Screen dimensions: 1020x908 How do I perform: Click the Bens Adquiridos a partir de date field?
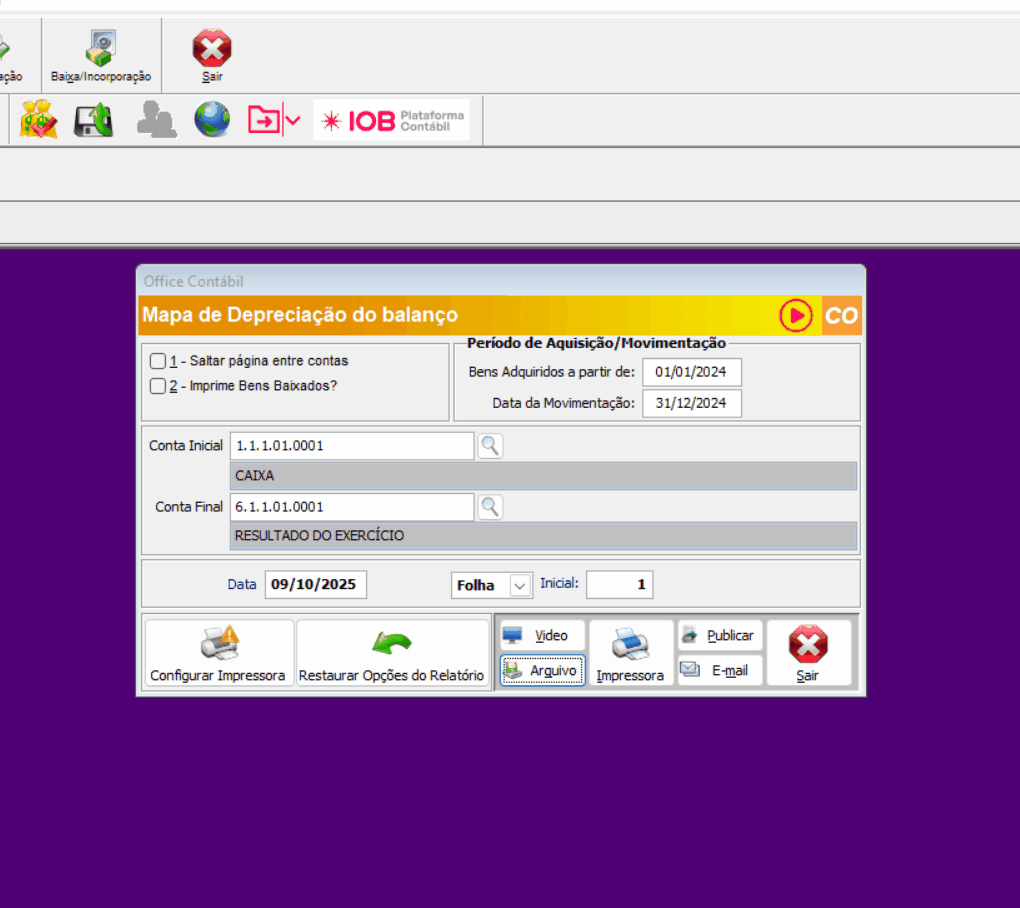click(x=691, y=372)
